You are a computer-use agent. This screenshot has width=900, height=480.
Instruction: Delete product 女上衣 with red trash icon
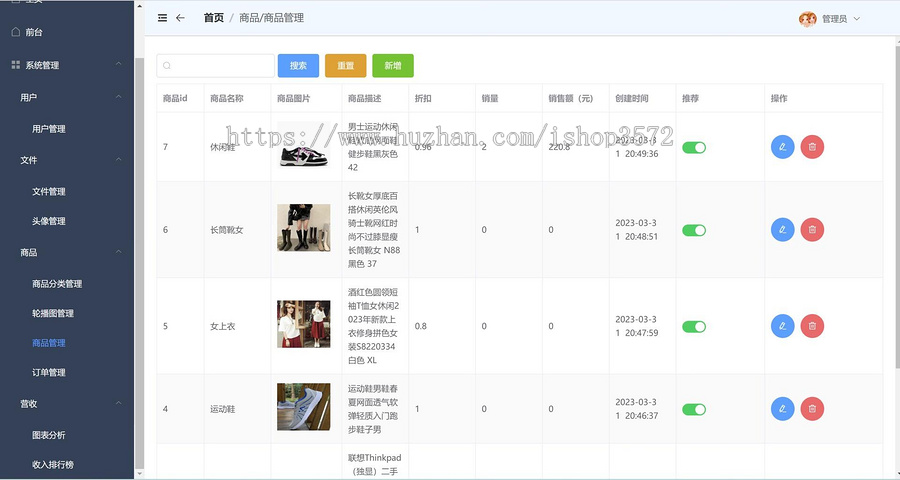(812, 326)
